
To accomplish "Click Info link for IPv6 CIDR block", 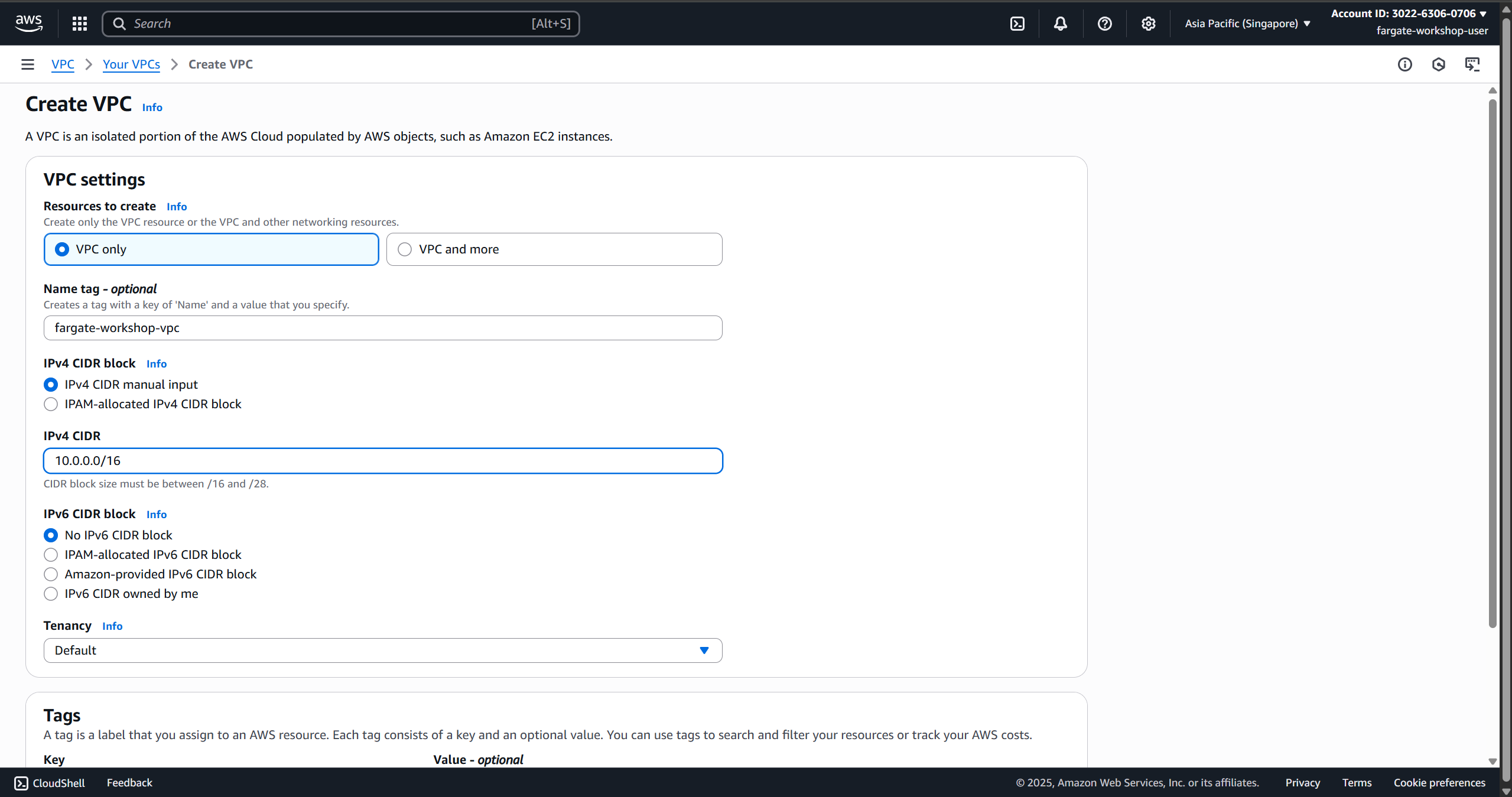I will (157, 515).
